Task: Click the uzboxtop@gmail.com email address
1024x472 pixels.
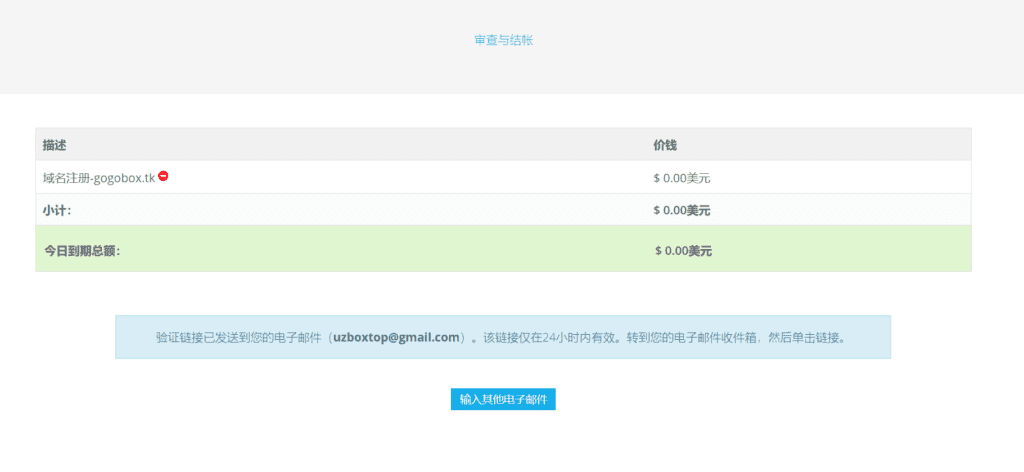Action: pos(396,338)
